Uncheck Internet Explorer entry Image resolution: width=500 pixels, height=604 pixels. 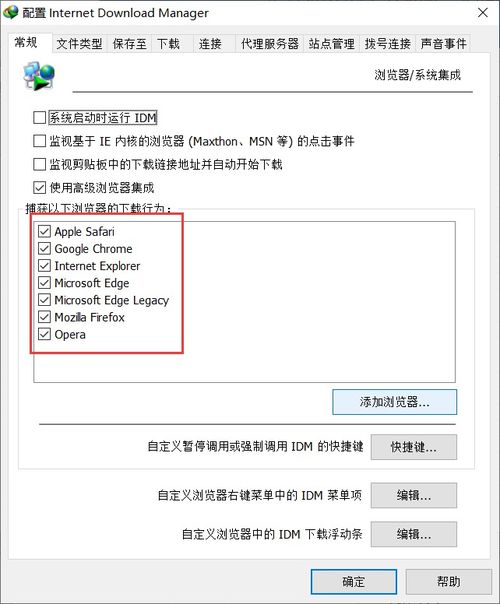click(x=44, y=266)
